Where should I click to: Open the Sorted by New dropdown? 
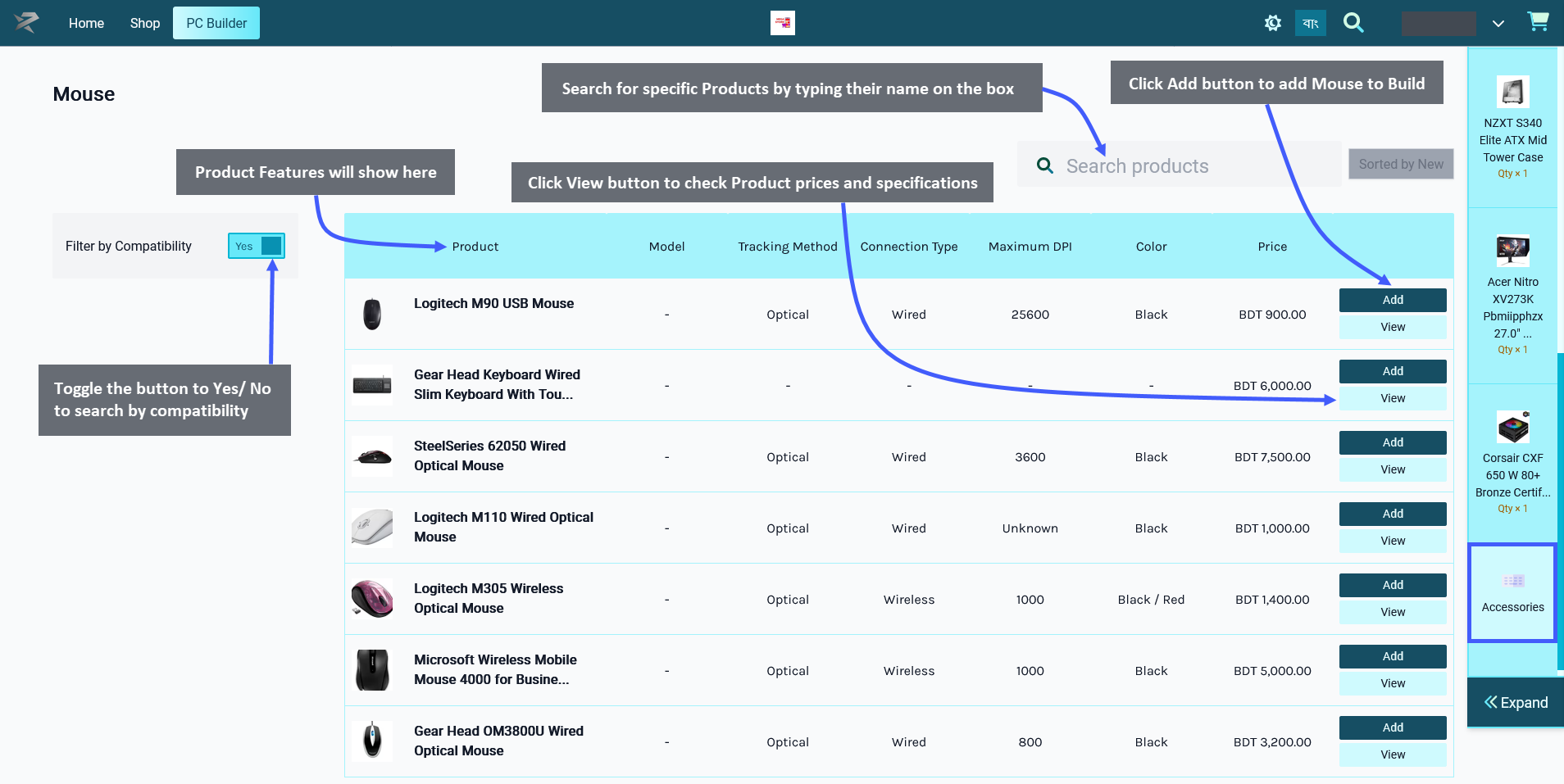pos(1401,164)
